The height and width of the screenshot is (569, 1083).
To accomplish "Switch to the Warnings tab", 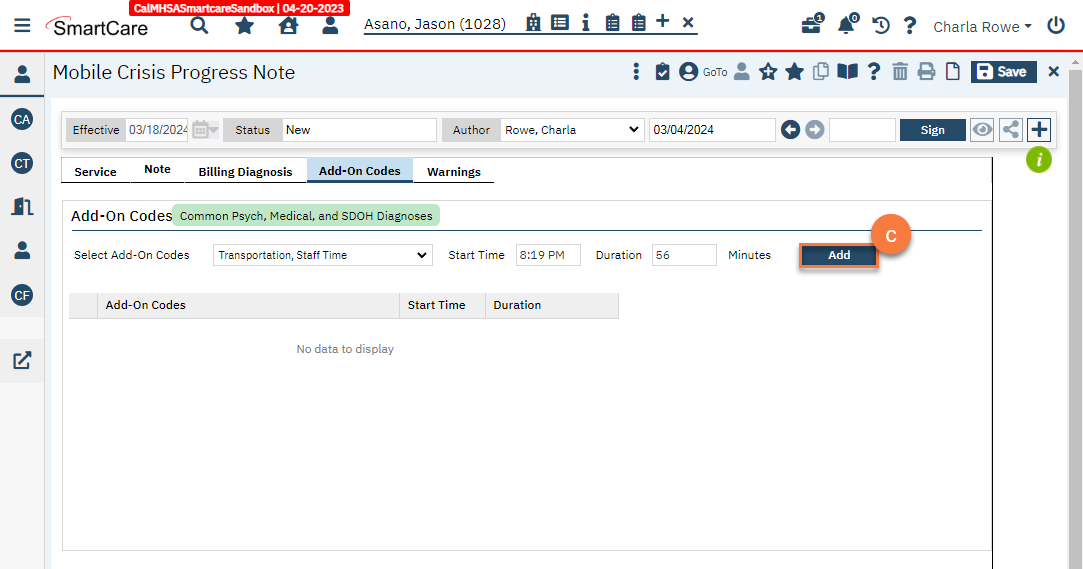I will (x=454, y=172).
